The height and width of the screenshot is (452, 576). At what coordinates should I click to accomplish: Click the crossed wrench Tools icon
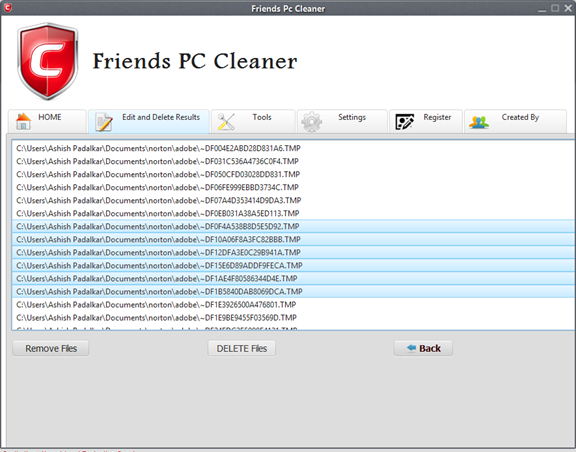226,122
